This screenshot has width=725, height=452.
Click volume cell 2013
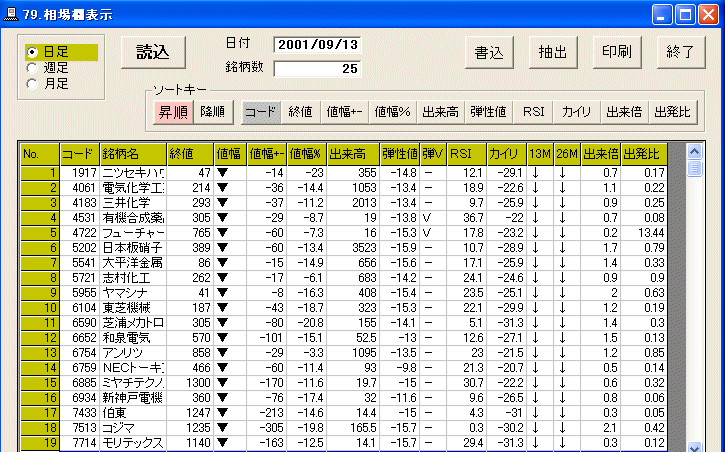coord(353,202)
